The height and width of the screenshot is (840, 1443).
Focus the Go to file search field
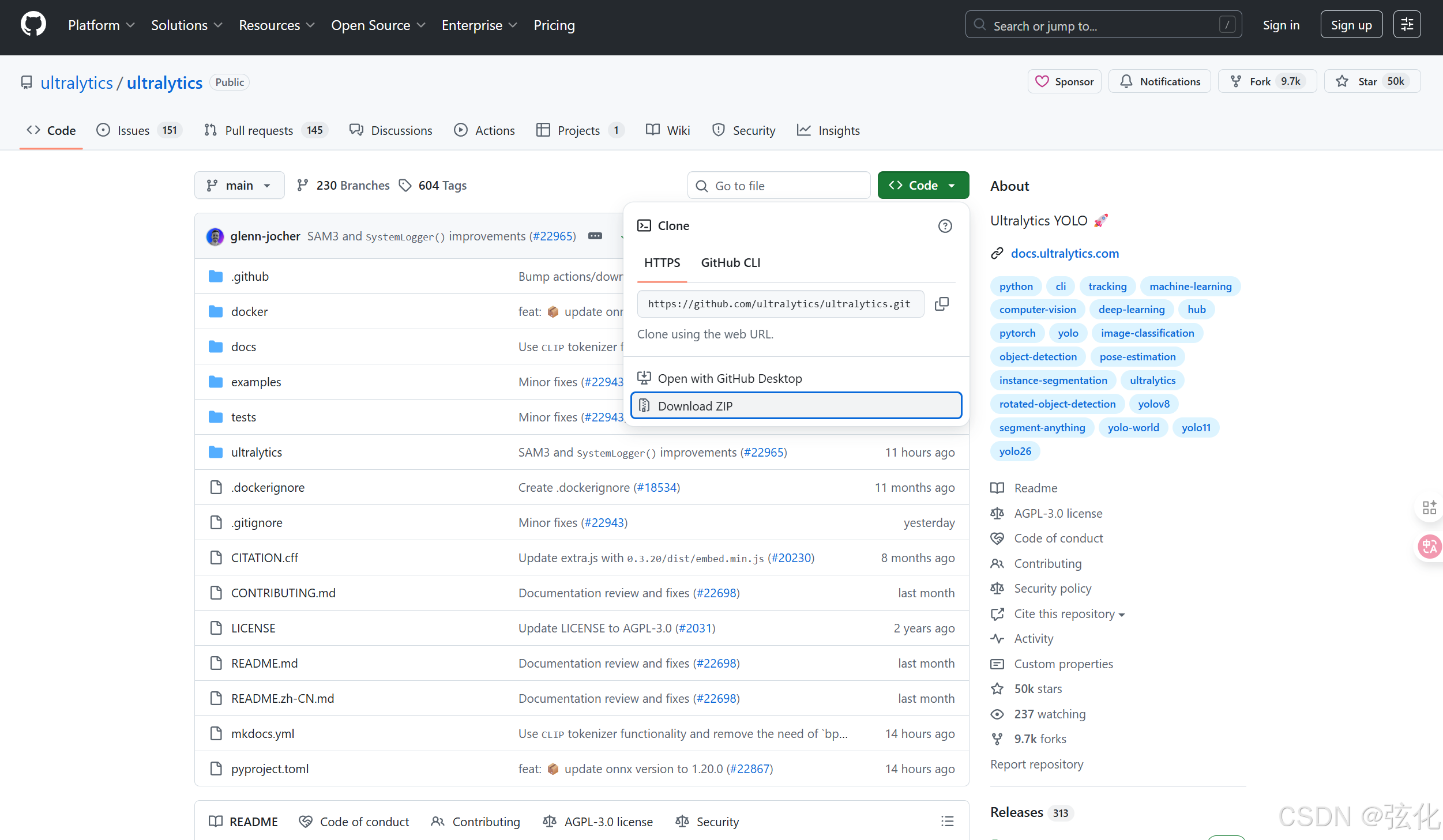(779, 186)
